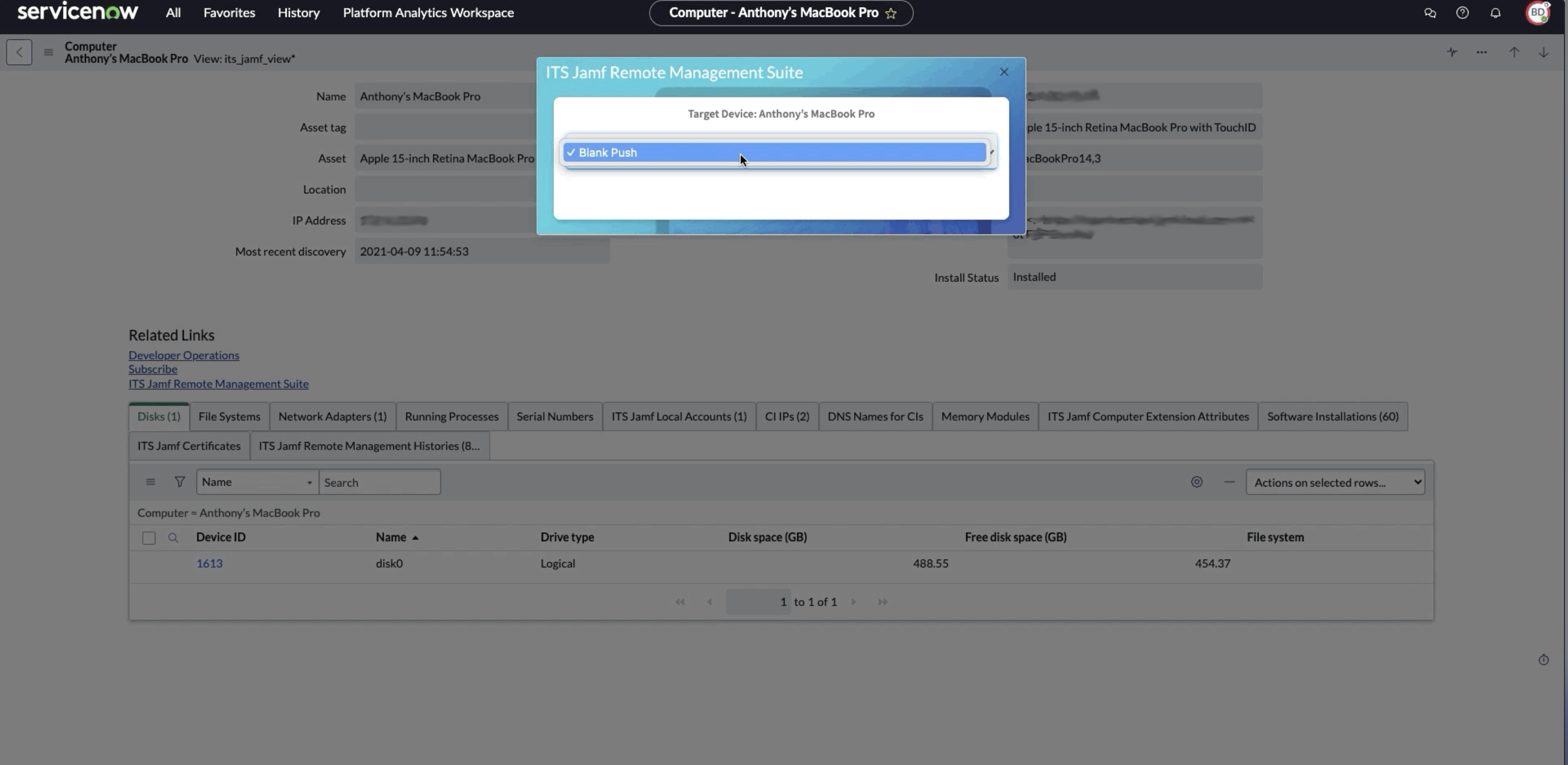Open the list controls hamburger menu
Image resolution: width=1568 pixels, height=765 pixels.
150,482
